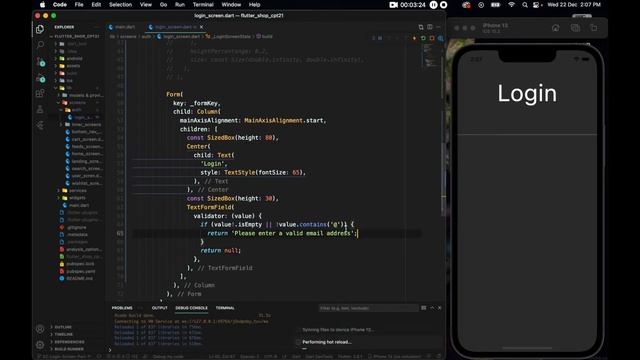Viewport: 640px width, 360px height.
Task: Open the Run and Debug view
Action: point(40,78)
